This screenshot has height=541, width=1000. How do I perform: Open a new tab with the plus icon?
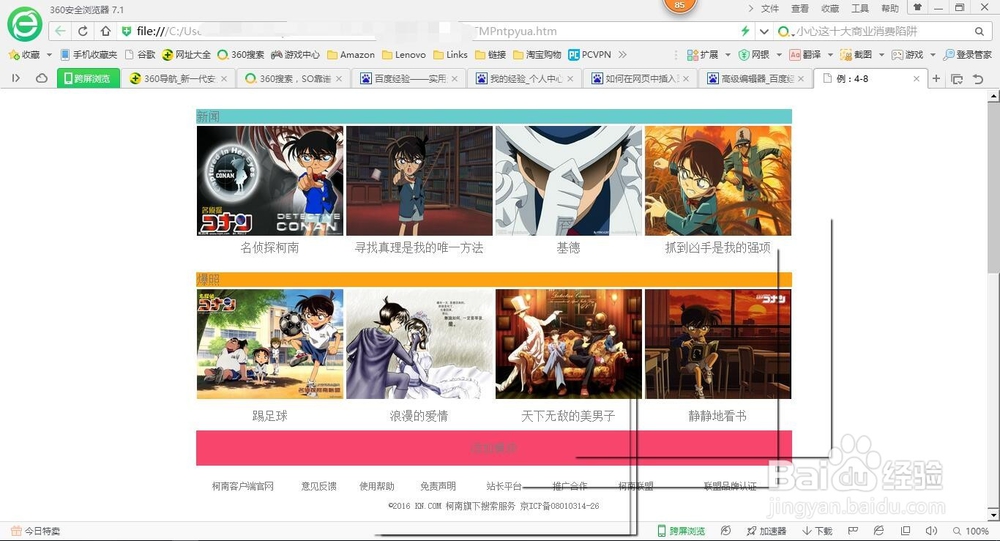point(936,78)
